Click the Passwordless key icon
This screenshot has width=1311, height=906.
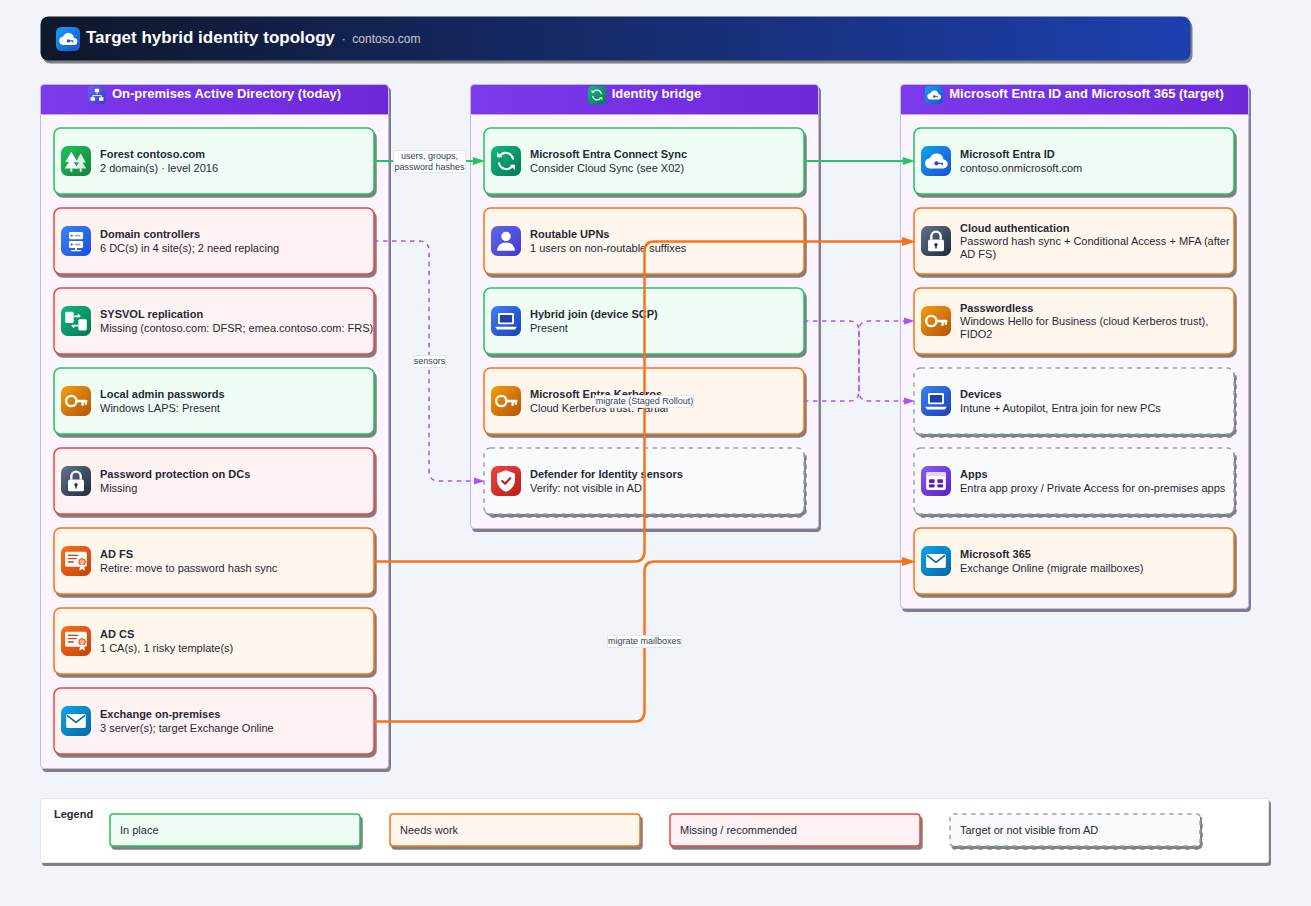coord(936,321)
